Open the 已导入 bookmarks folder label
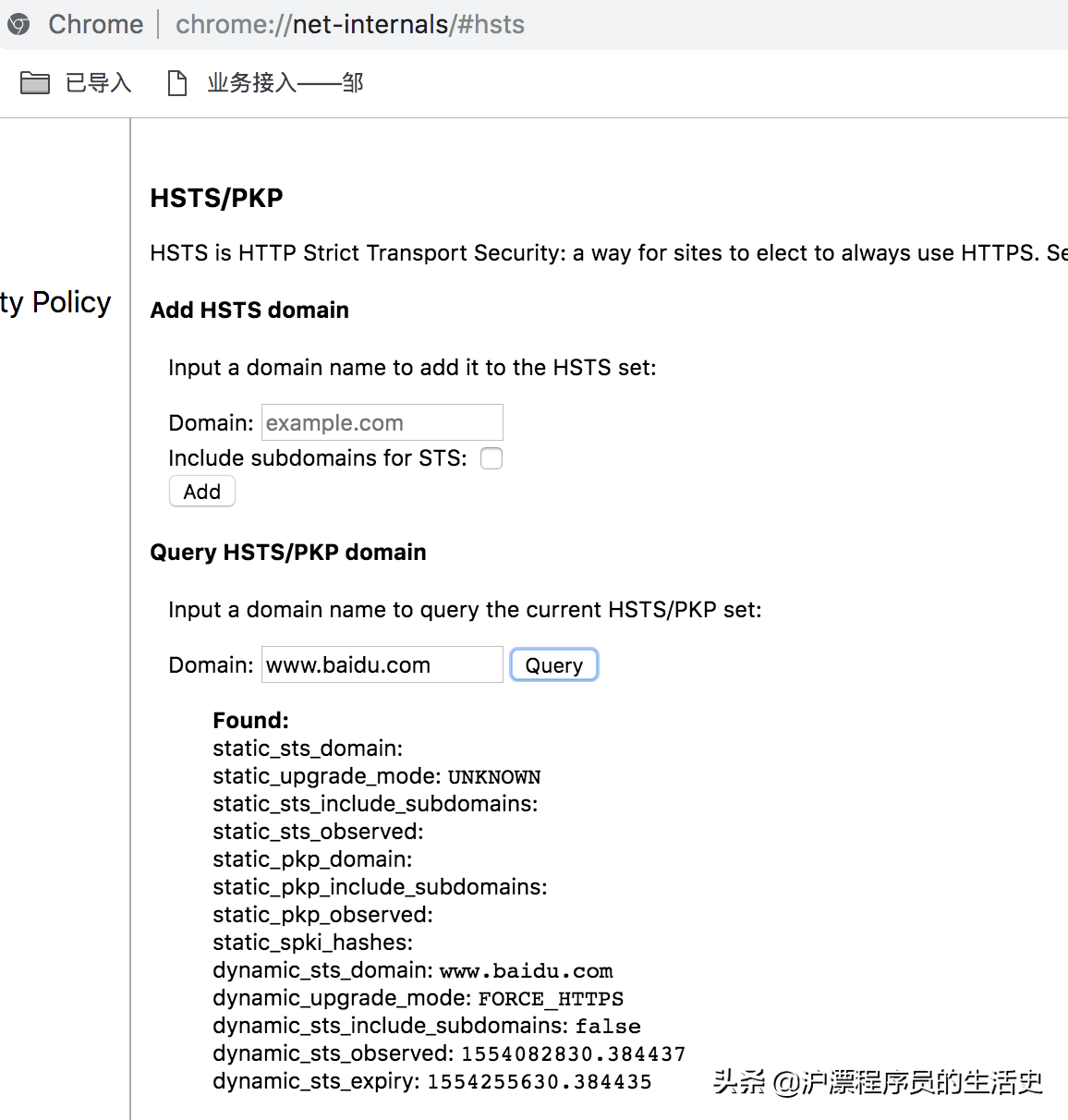 pos(98,83)
